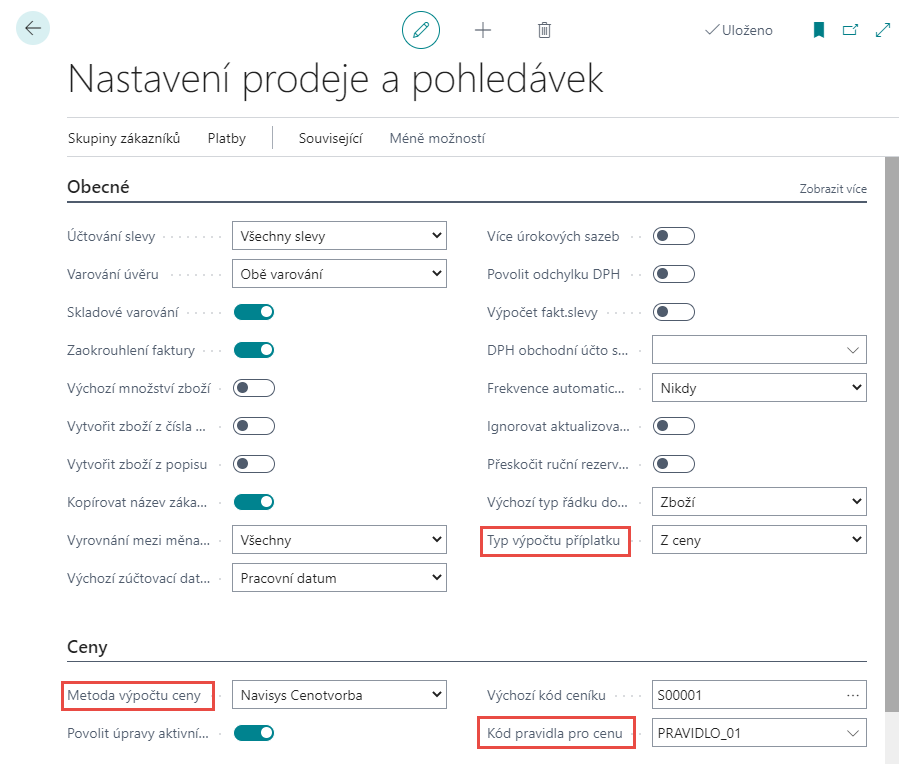
Task: Toggle Povolit úpravy aktivní... switch
Action: [x=254, y=733]
